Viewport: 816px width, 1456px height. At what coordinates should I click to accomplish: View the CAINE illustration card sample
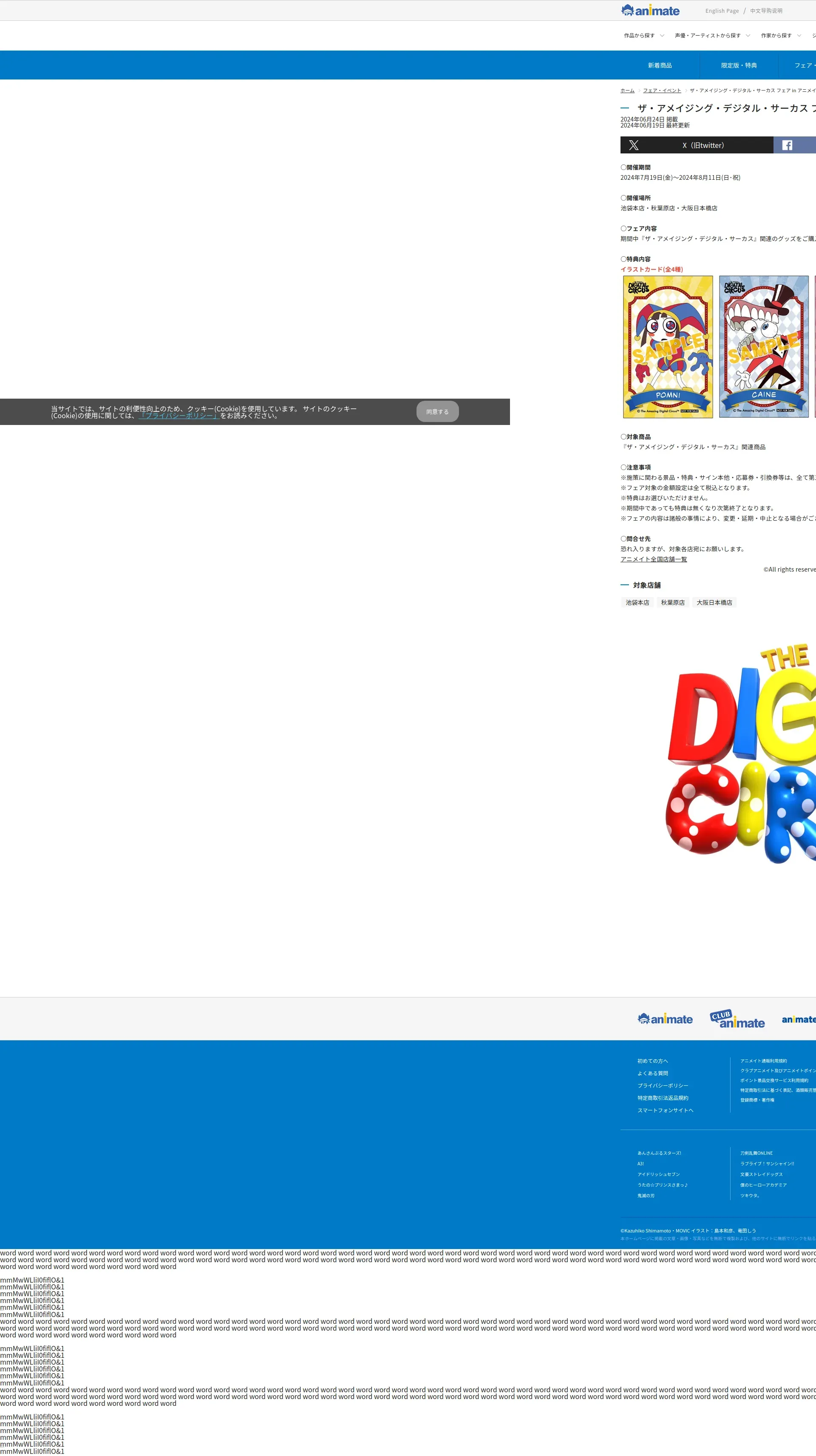pyautogui.click(x=763, y=346)
